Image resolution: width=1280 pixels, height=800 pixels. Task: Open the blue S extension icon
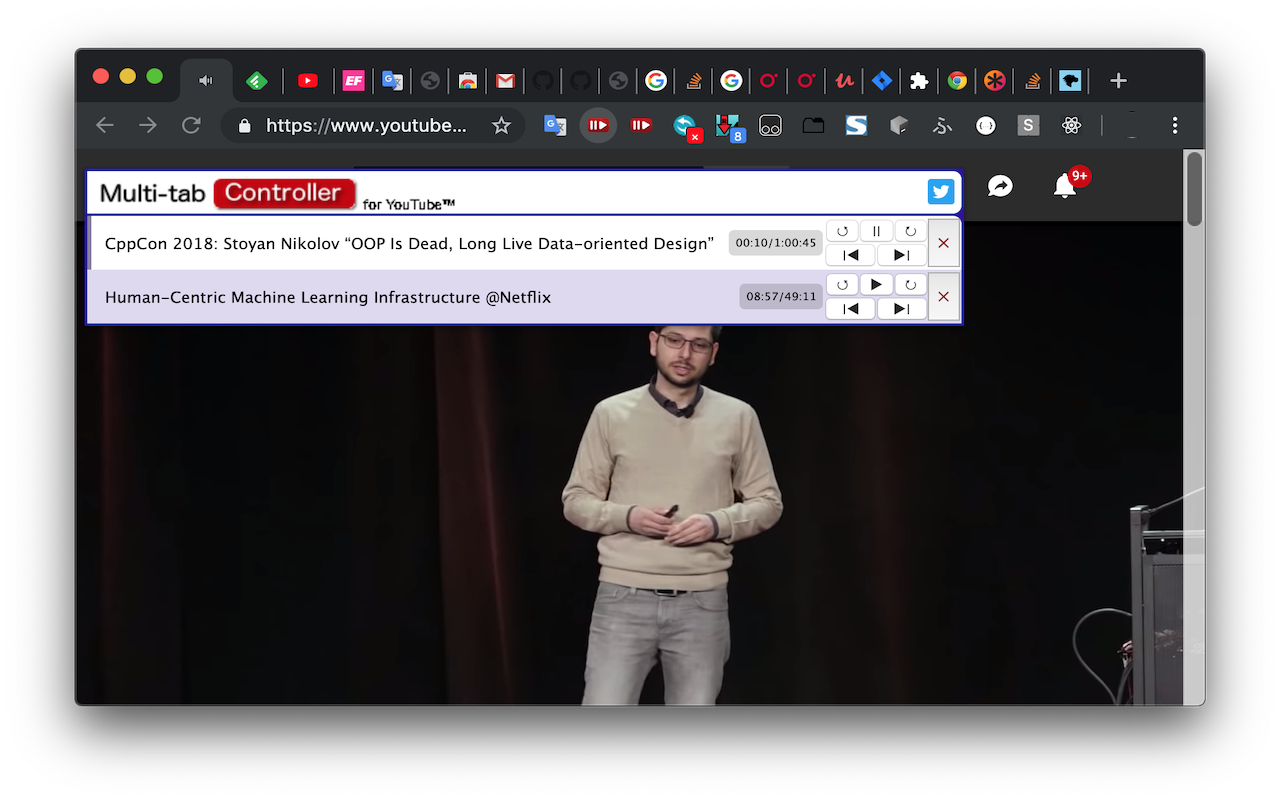click(856, 125)
